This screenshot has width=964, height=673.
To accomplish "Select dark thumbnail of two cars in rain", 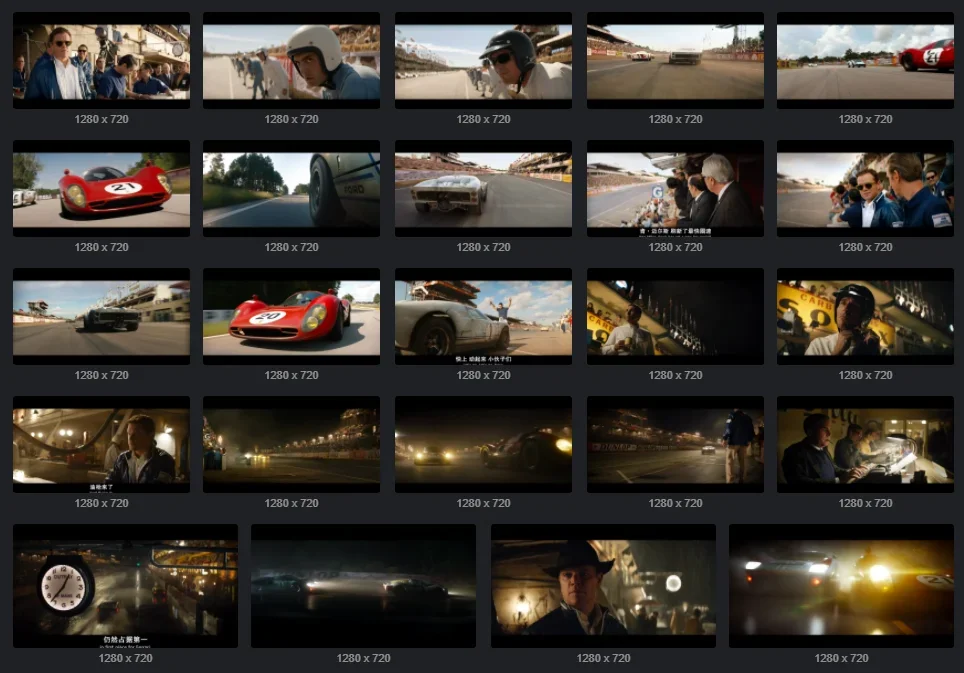I will click(363, 586).
